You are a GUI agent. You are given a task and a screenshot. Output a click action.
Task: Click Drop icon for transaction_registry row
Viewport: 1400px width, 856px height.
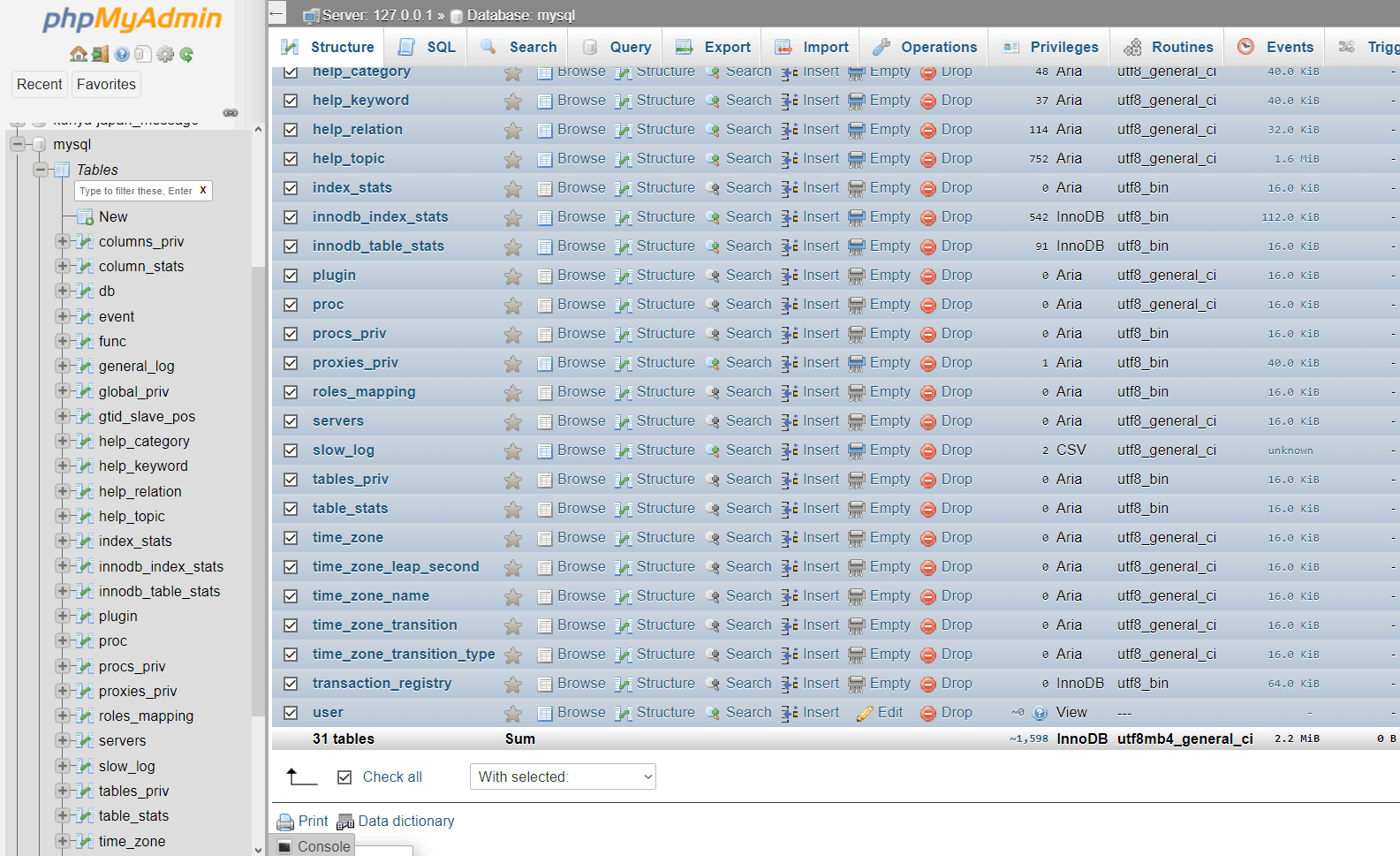point(928,684)
